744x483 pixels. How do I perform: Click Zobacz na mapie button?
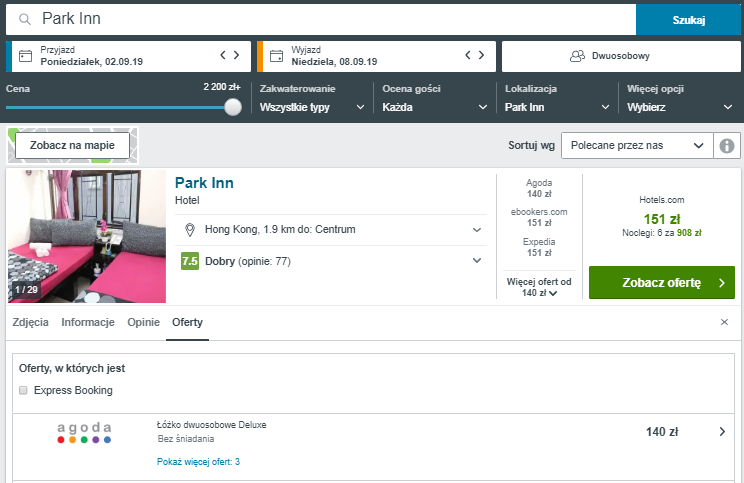[72, 145]
